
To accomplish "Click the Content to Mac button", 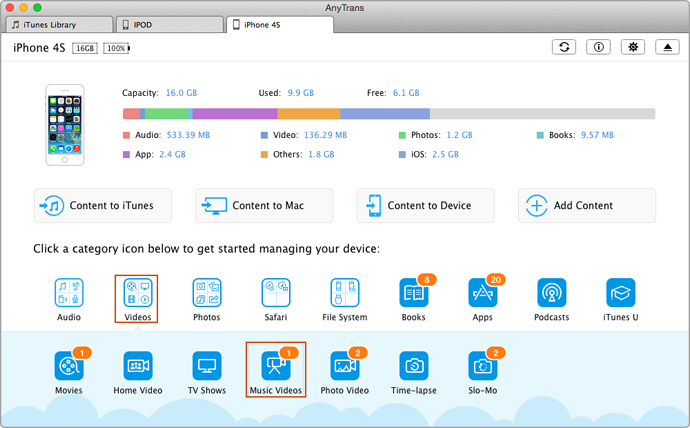I will pos(264,205).
